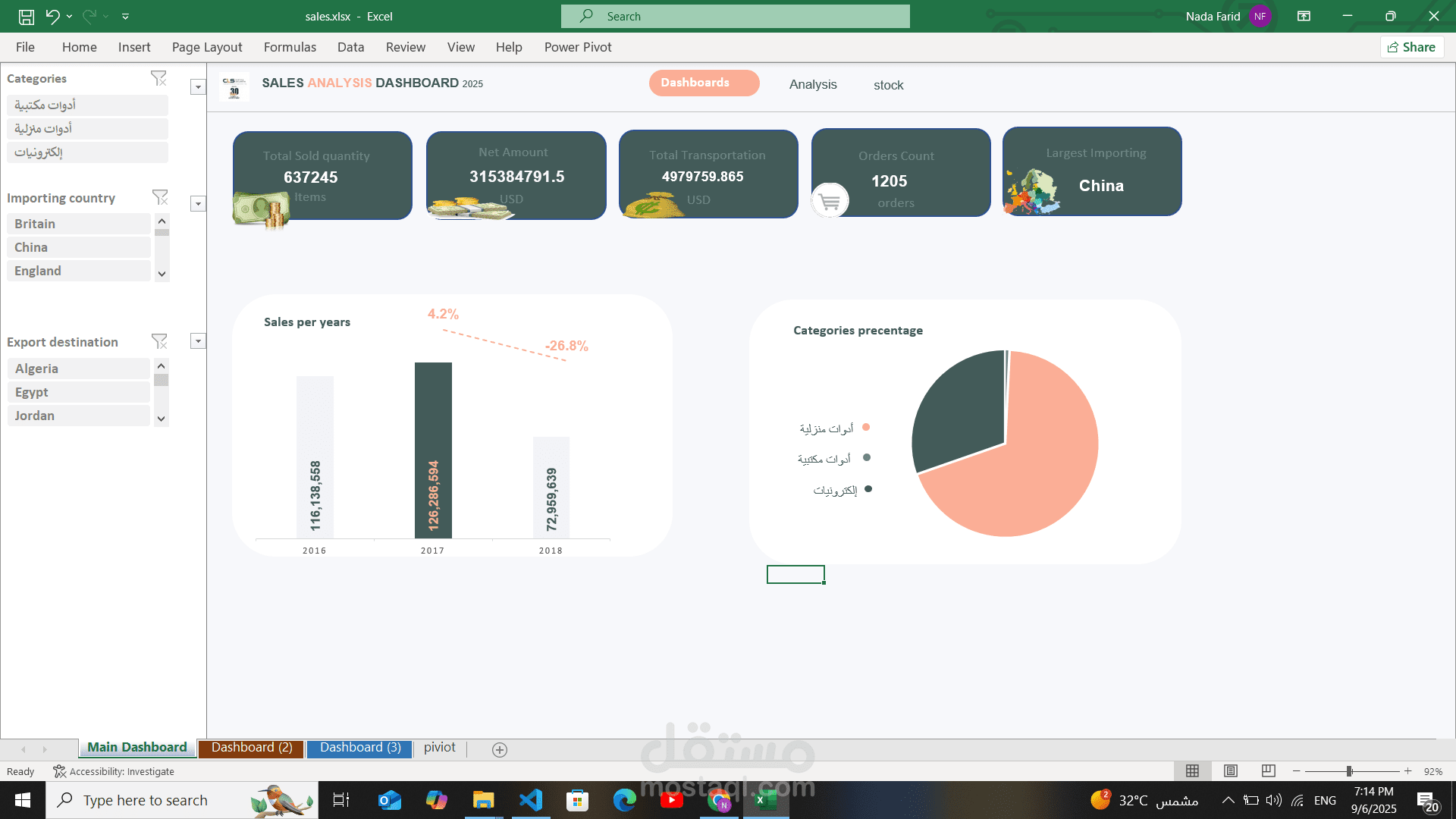The image size is (1456, 819).
Task: Clear filter on Export destination slicer
Action: point(159,341)
